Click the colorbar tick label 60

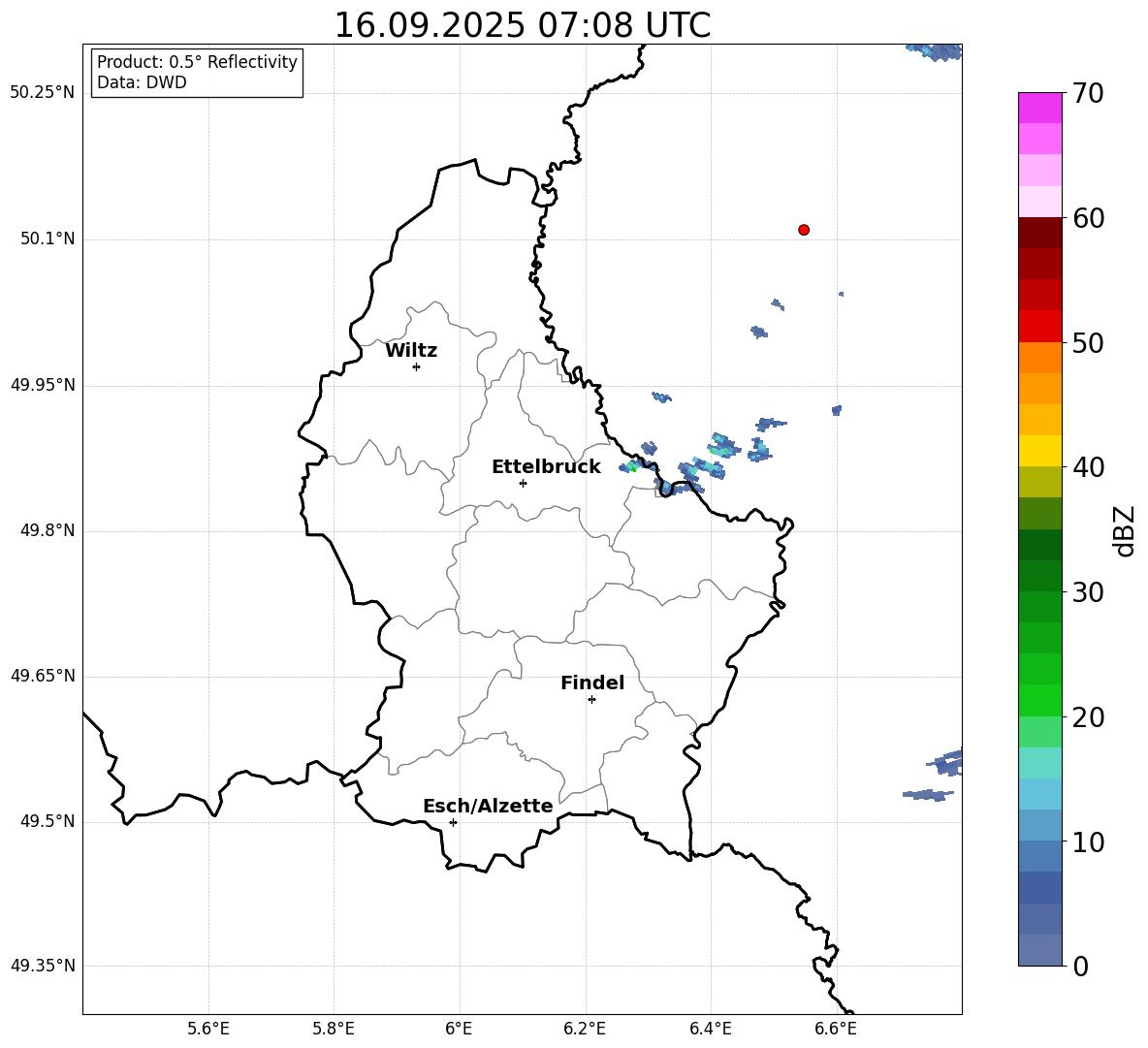1088,218
